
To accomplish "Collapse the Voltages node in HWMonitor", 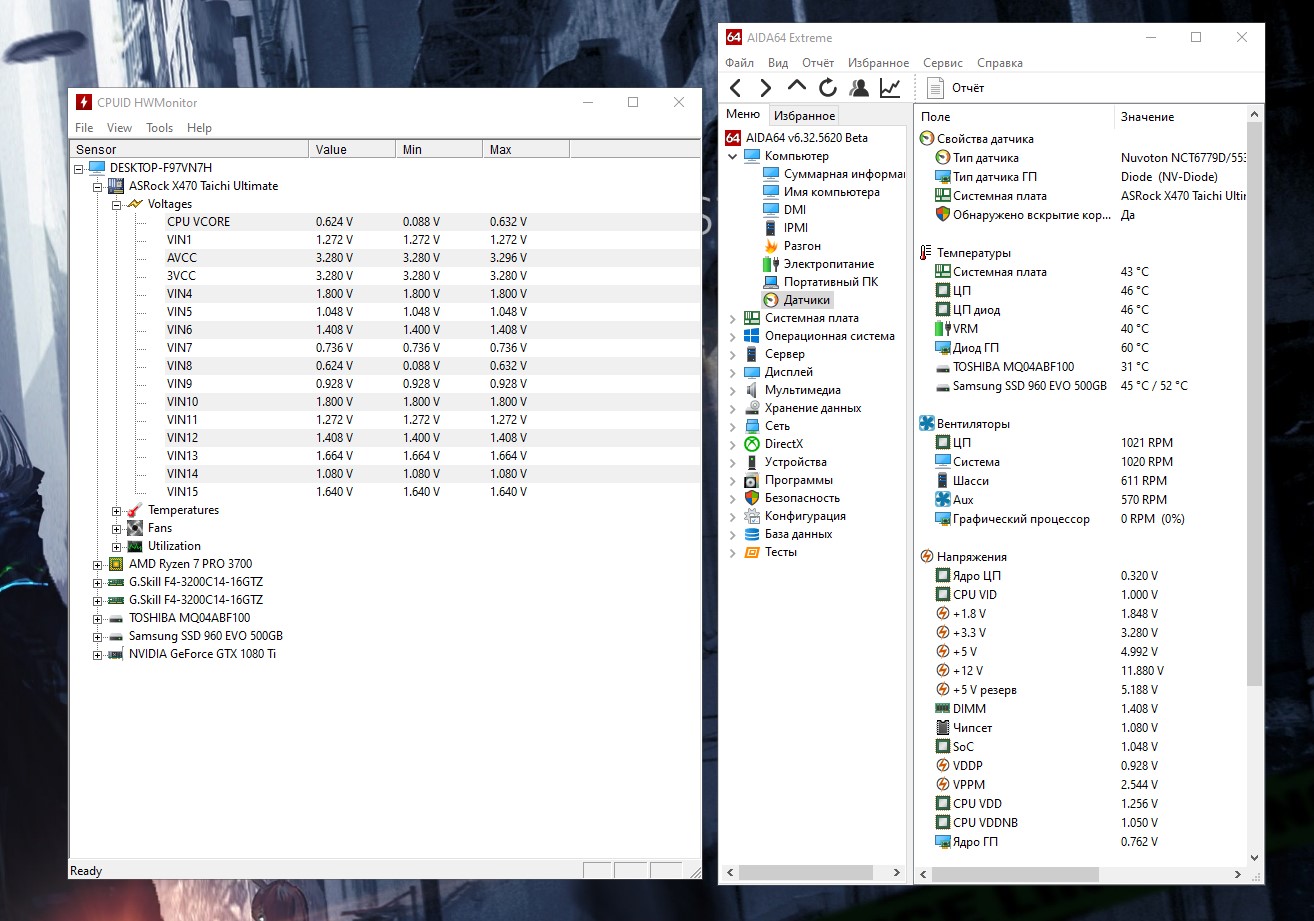I will (x=117, y=204).
